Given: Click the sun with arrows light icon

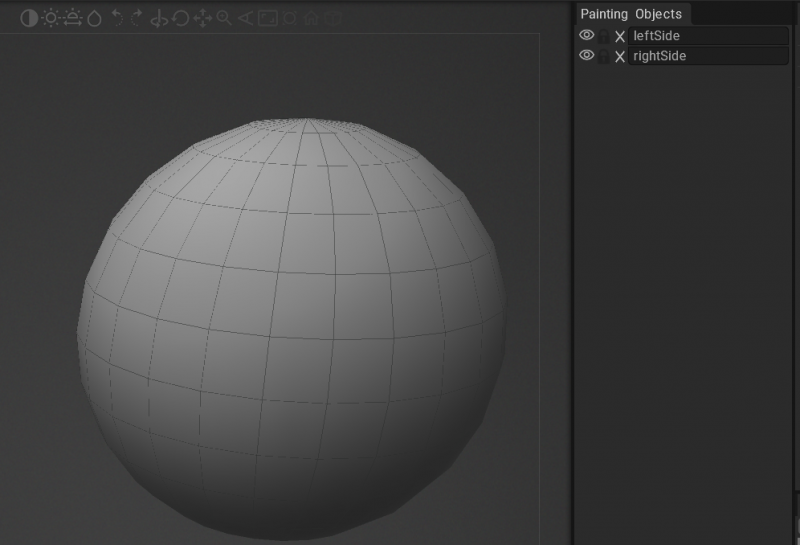Looking at the screenshot, I should [x=72, y=18].
